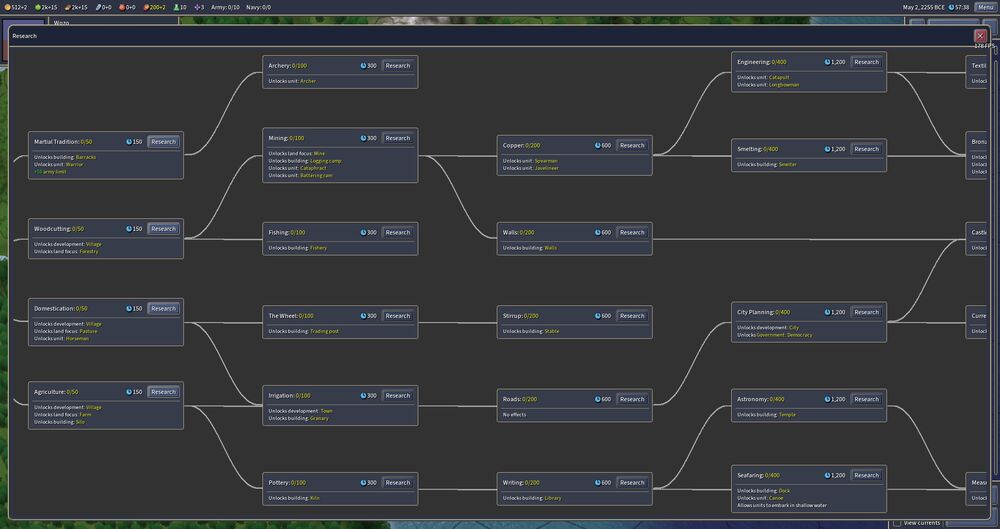The image size is (1000, 529).
Task: Click Research on the Smelting card
Action: pyautogui.click(x=866, y=149)
